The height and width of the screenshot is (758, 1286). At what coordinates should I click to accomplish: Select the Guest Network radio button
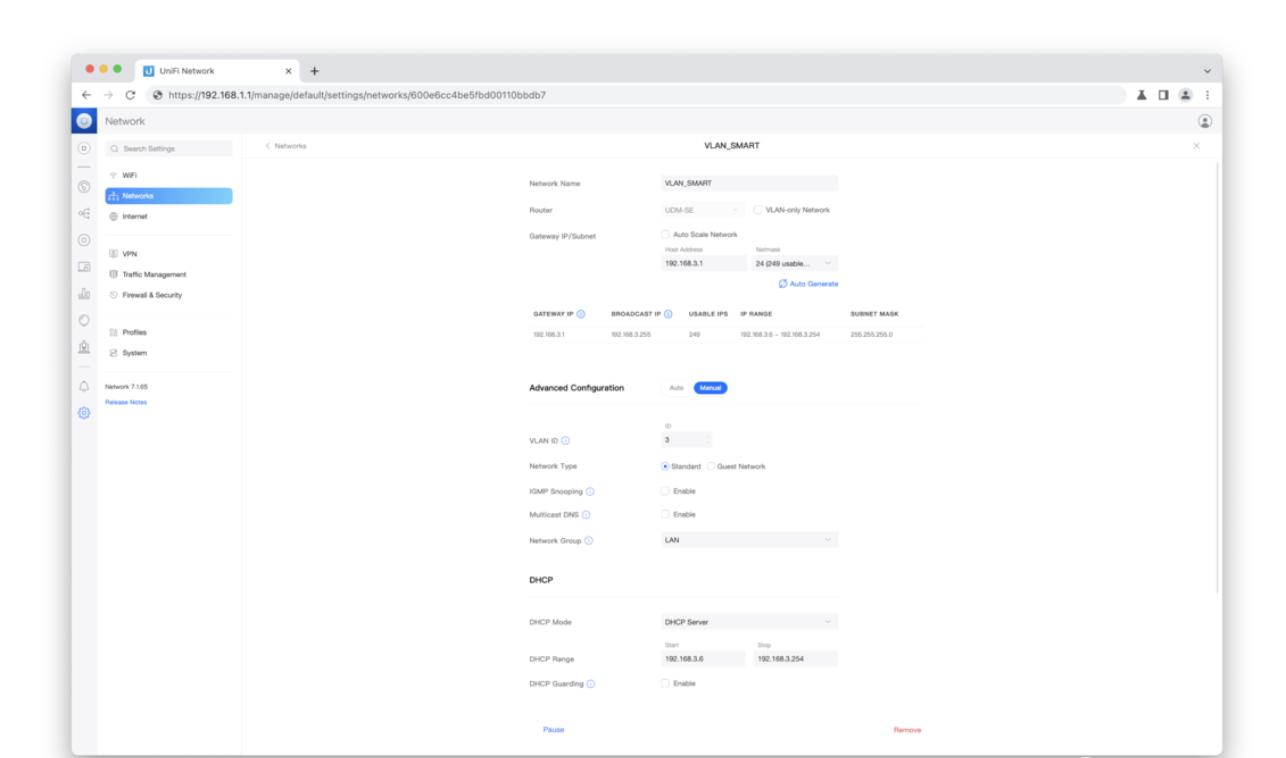pos(712,466)
